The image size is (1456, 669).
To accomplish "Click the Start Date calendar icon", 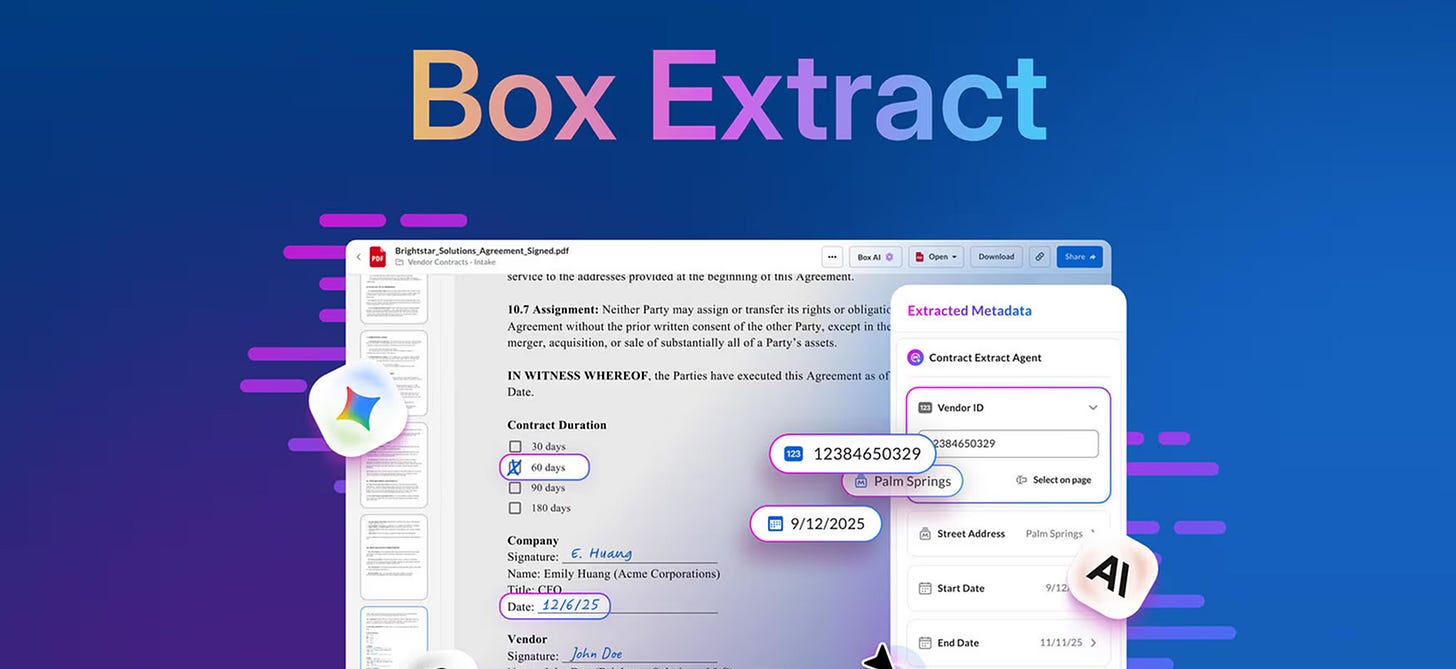I will tap(925, 588).
